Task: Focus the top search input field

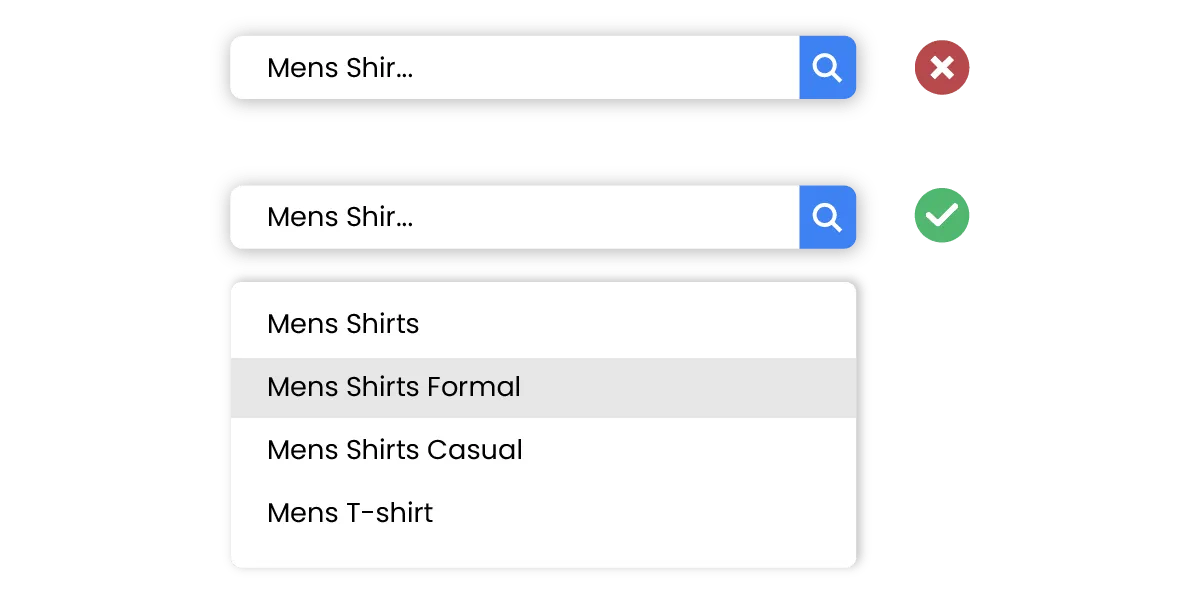Action: coord(514,68)
